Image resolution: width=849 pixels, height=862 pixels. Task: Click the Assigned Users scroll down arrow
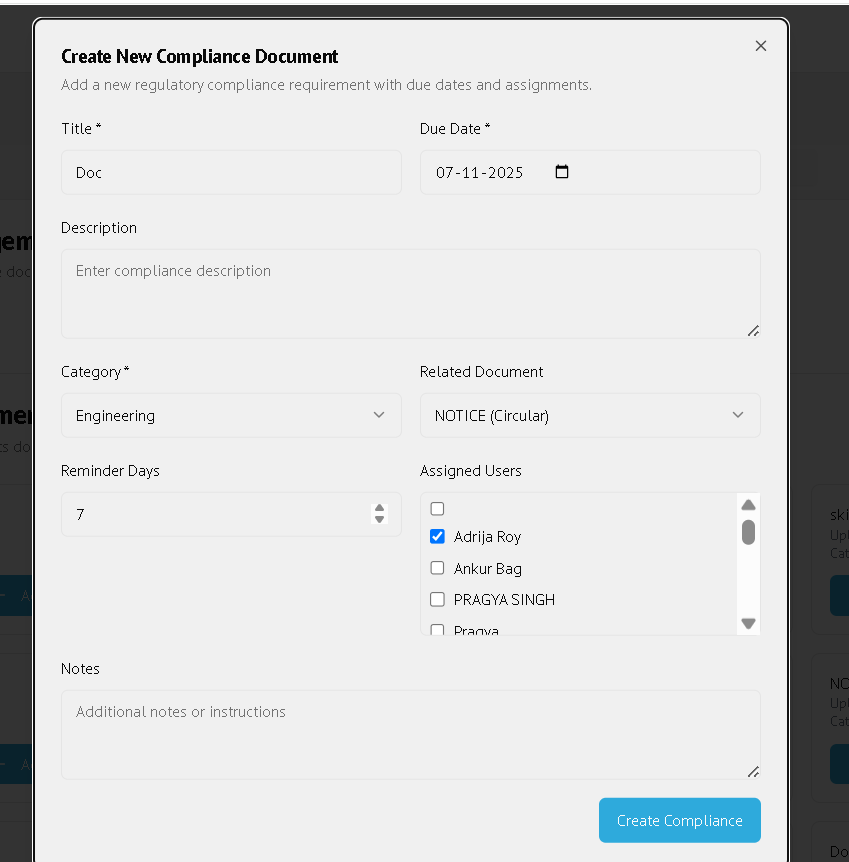point(748,623)
